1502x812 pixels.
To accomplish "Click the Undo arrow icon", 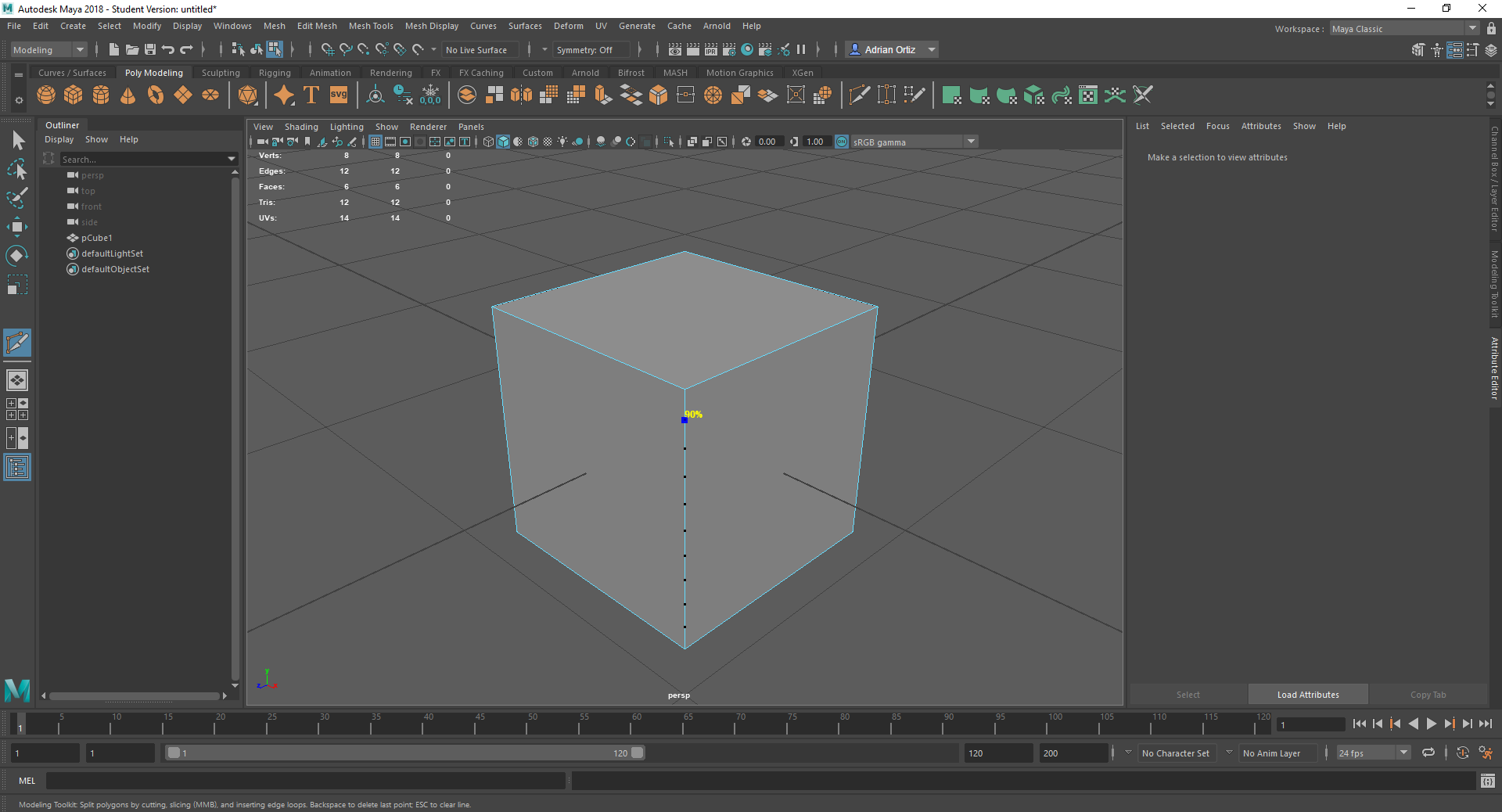I will 168,49.
